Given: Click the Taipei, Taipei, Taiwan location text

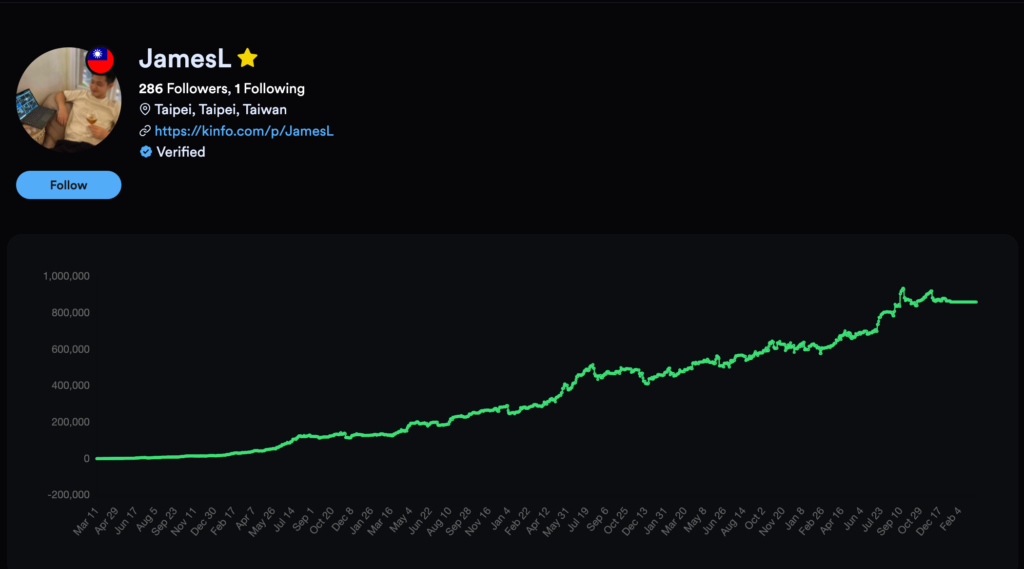Looking at the screenshot, I should coord(220,110).
